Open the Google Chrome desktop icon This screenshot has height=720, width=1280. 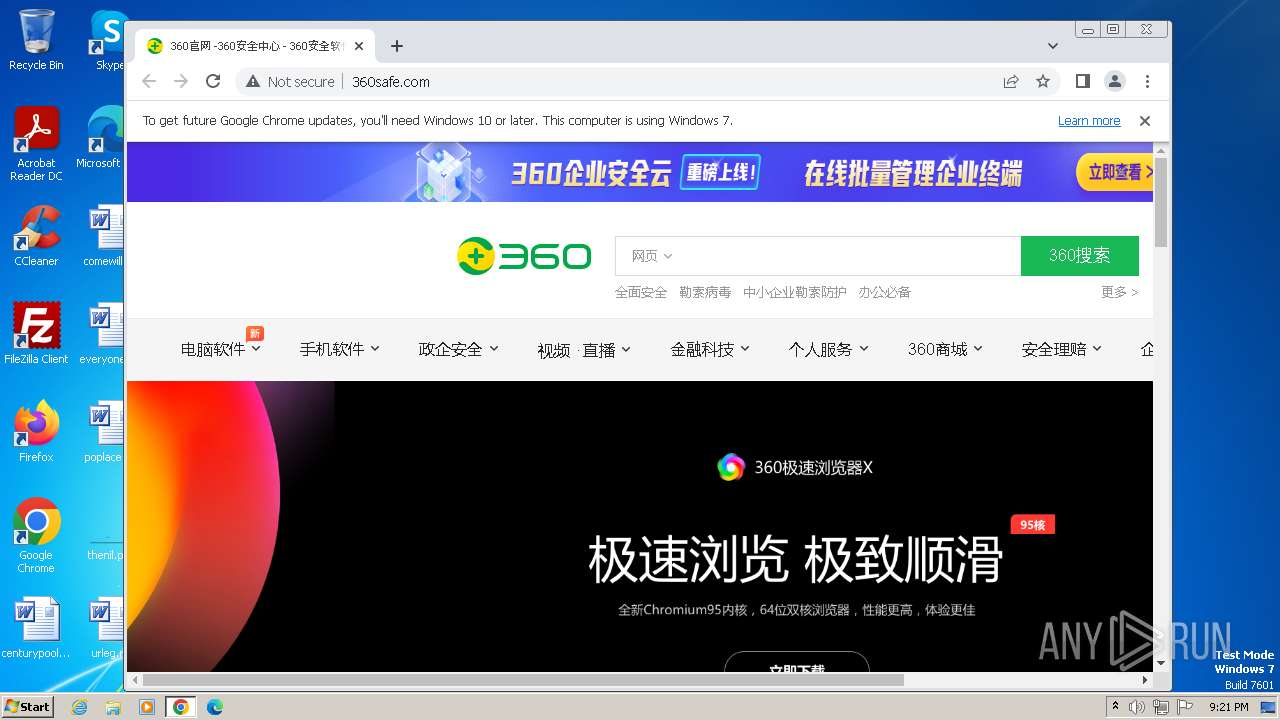point(36,535)
